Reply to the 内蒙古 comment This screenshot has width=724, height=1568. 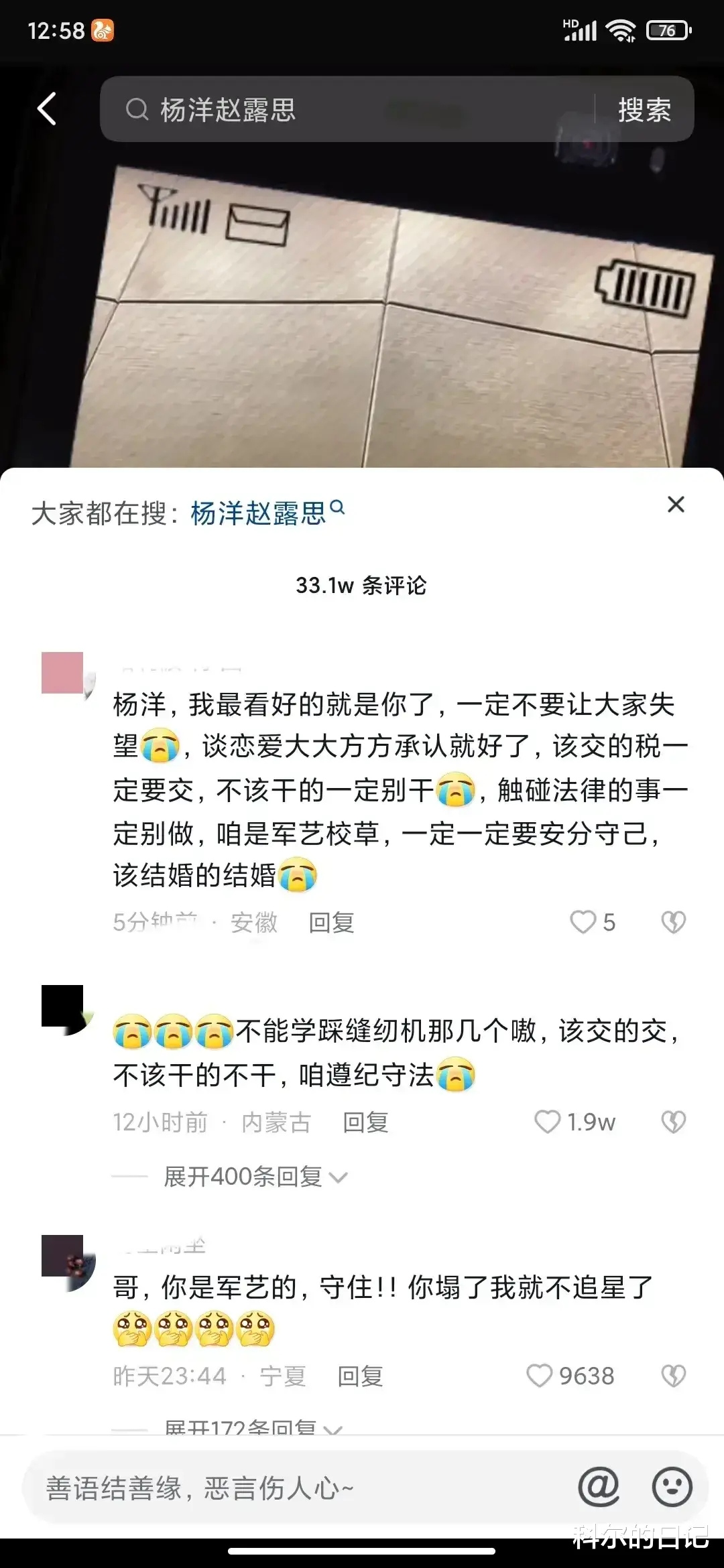click(365, 1122)
